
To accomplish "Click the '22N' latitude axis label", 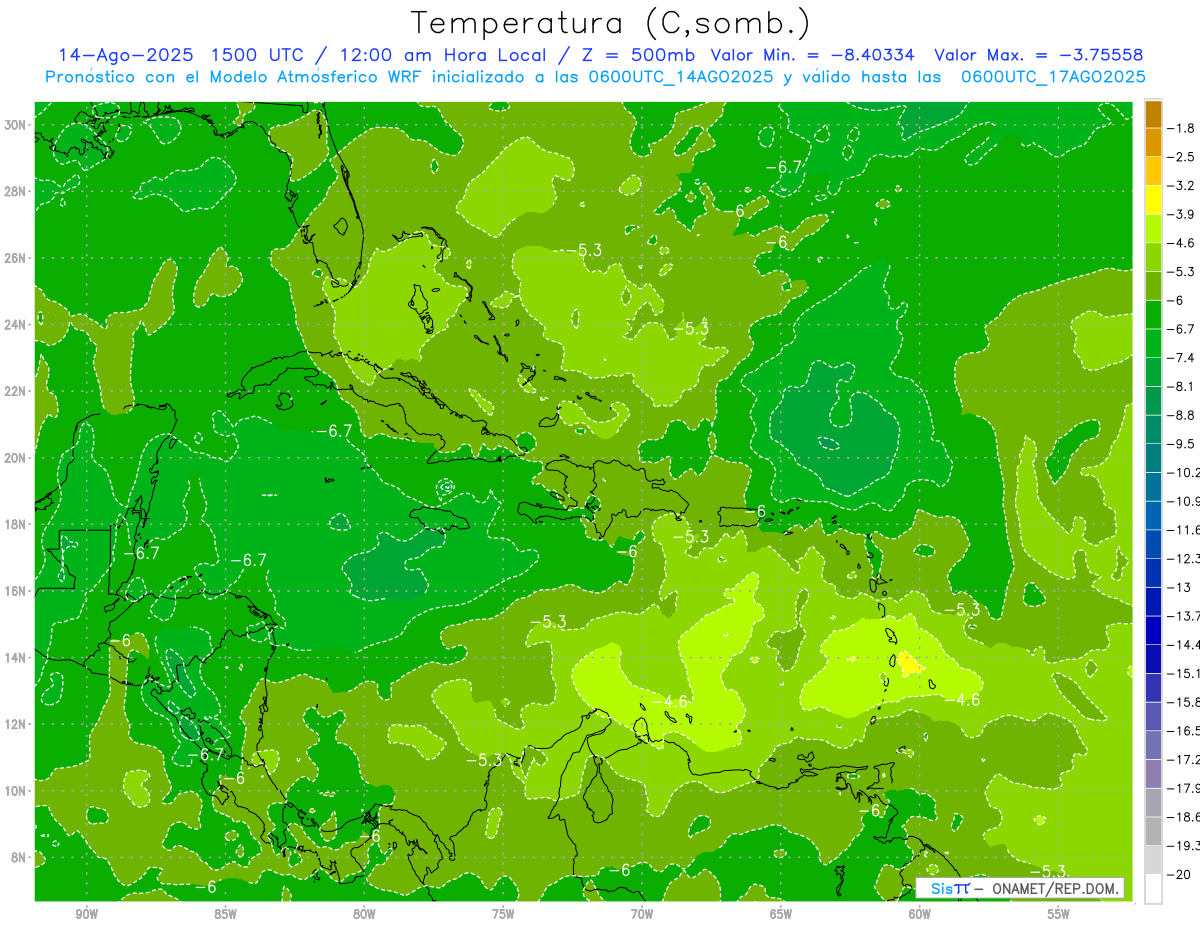I will (15, 391).
